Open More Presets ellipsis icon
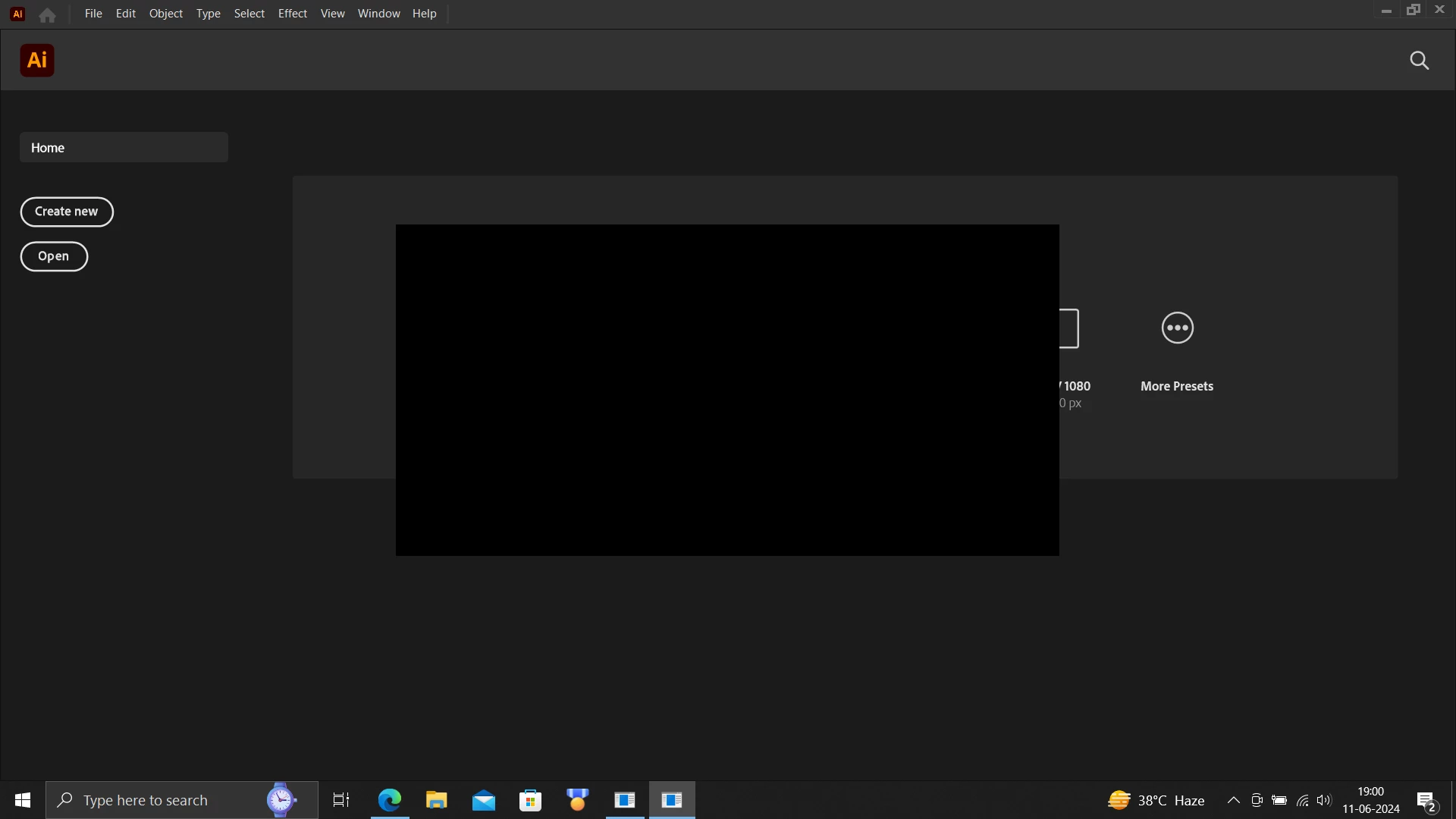This screenshot has width=1456, height=819. [1177, 328]
